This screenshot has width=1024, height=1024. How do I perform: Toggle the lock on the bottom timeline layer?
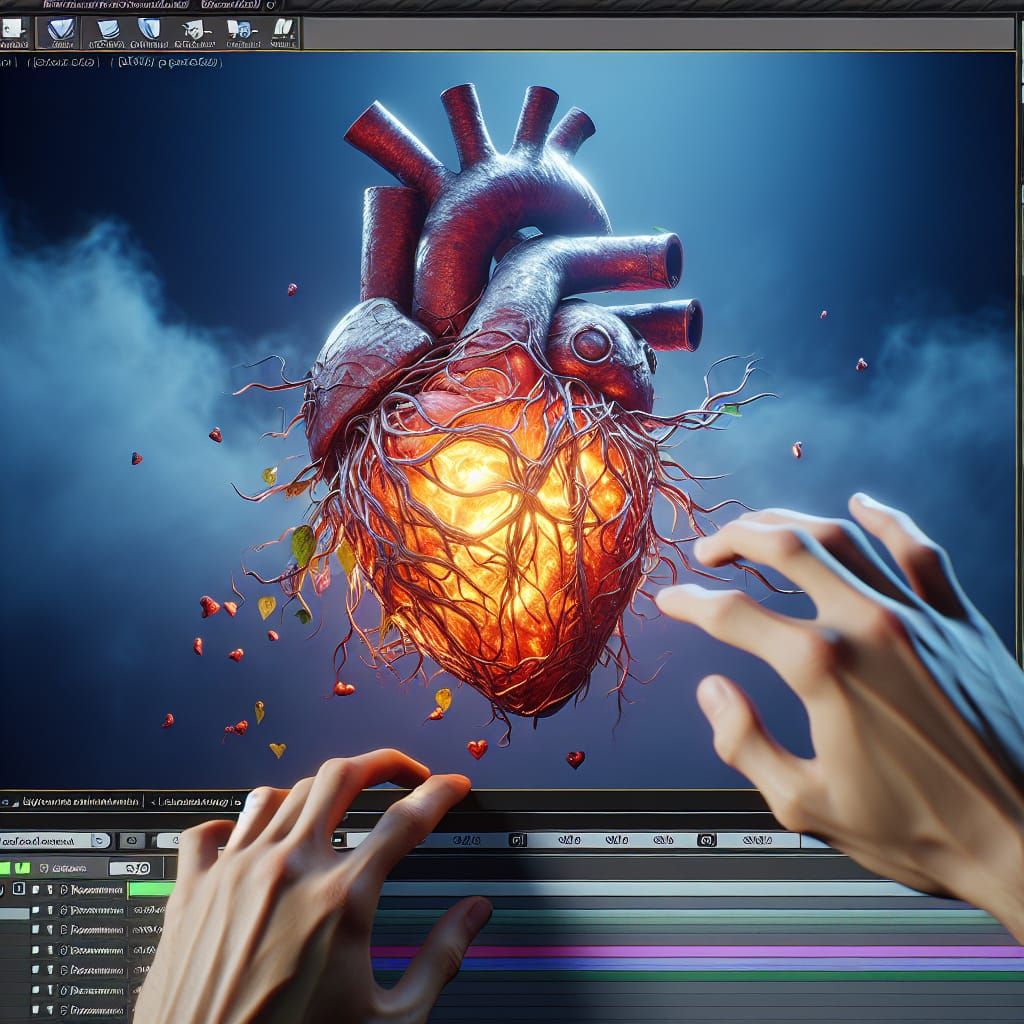(50, 1010)
